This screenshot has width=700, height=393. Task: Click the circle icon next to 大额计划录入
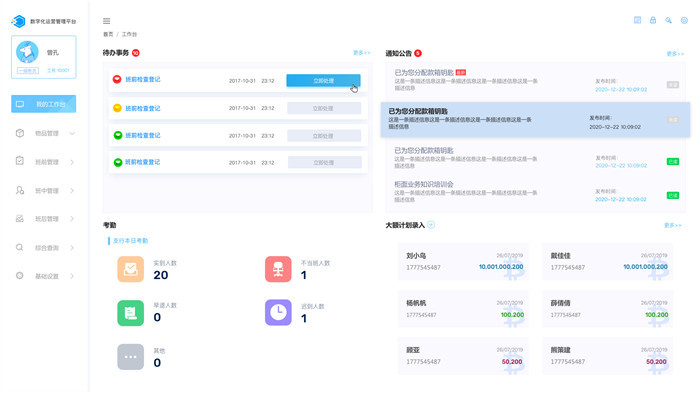431,225
